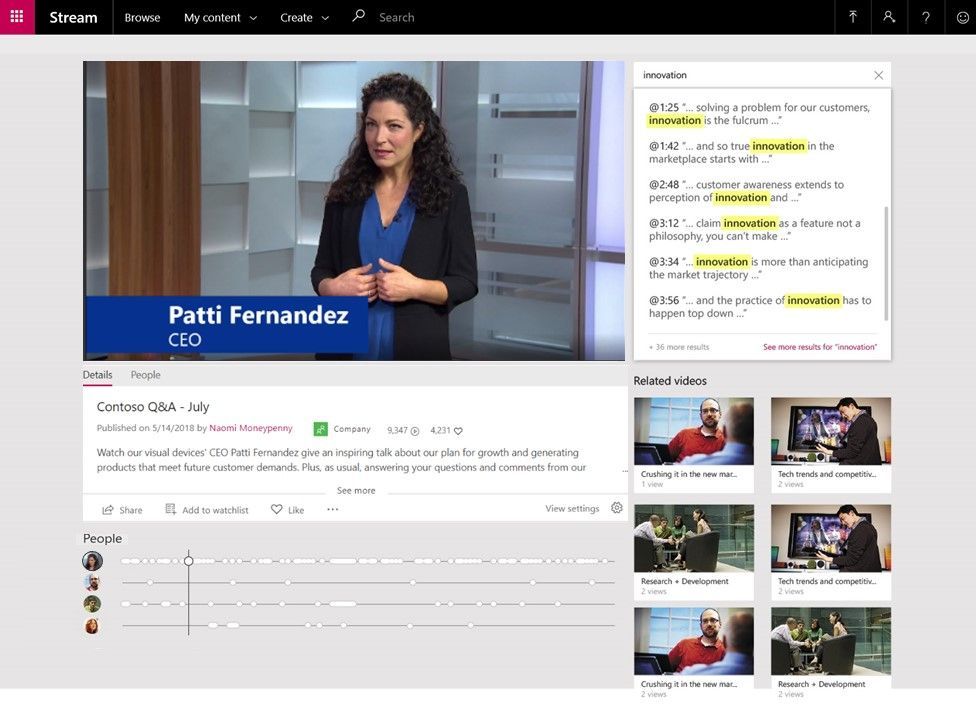The height and width of the screenshot is (704, 976).
Task: Select the dark-haired woman's avatar in People
Action: [x=92, y=561]
